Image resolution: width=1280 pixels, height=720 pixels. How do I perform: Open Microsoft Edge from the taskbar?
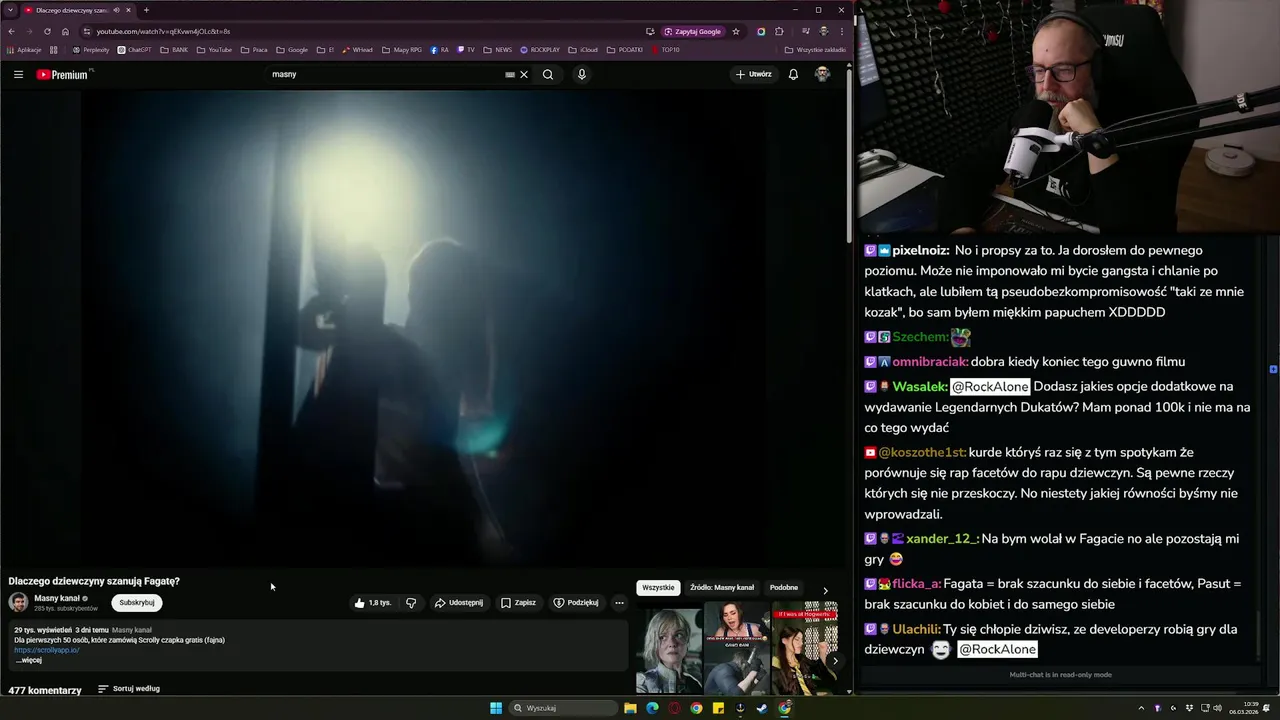(652, 708)
